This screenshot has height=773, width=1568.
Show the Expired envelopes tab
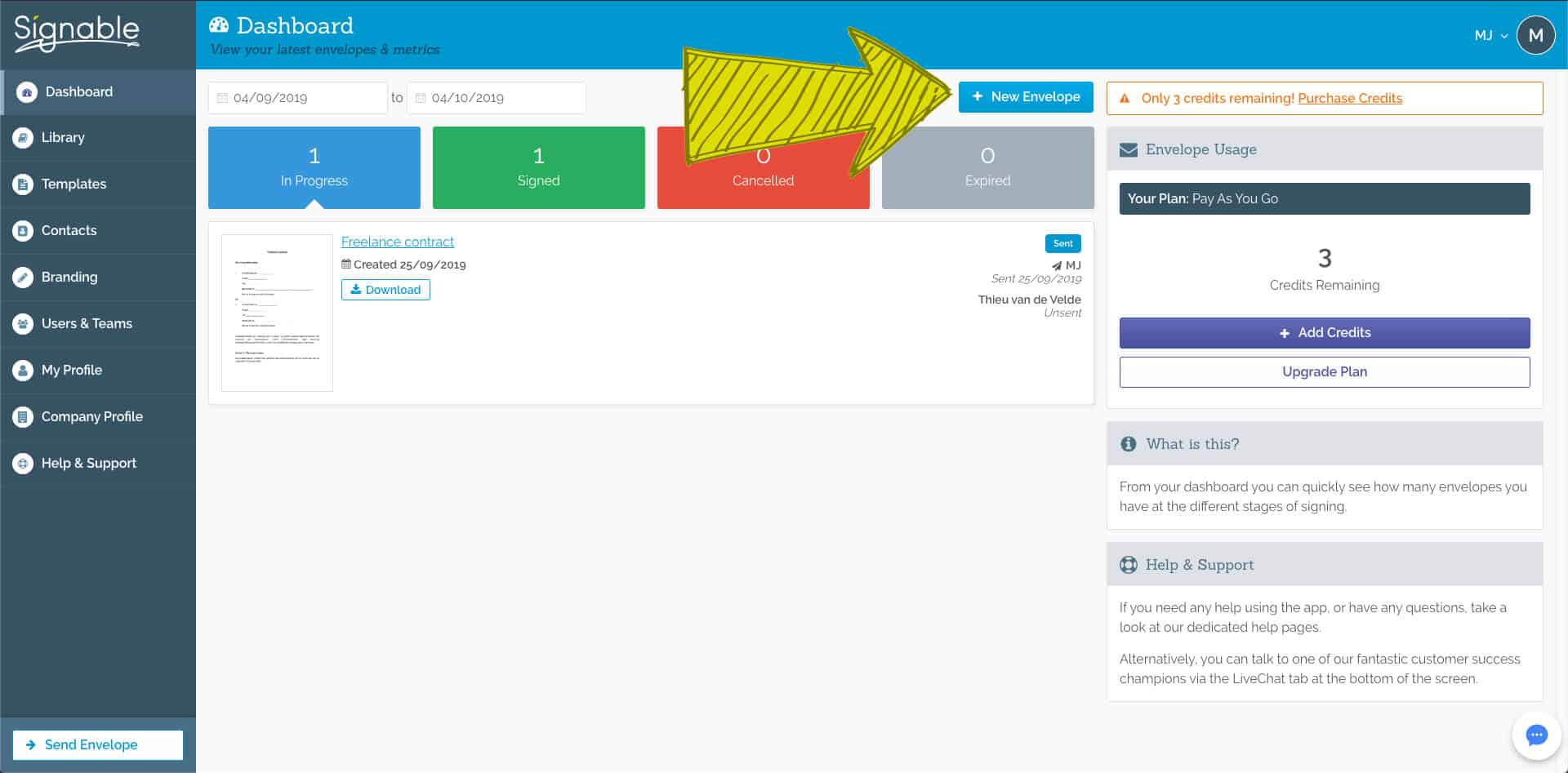coord(987,167)
